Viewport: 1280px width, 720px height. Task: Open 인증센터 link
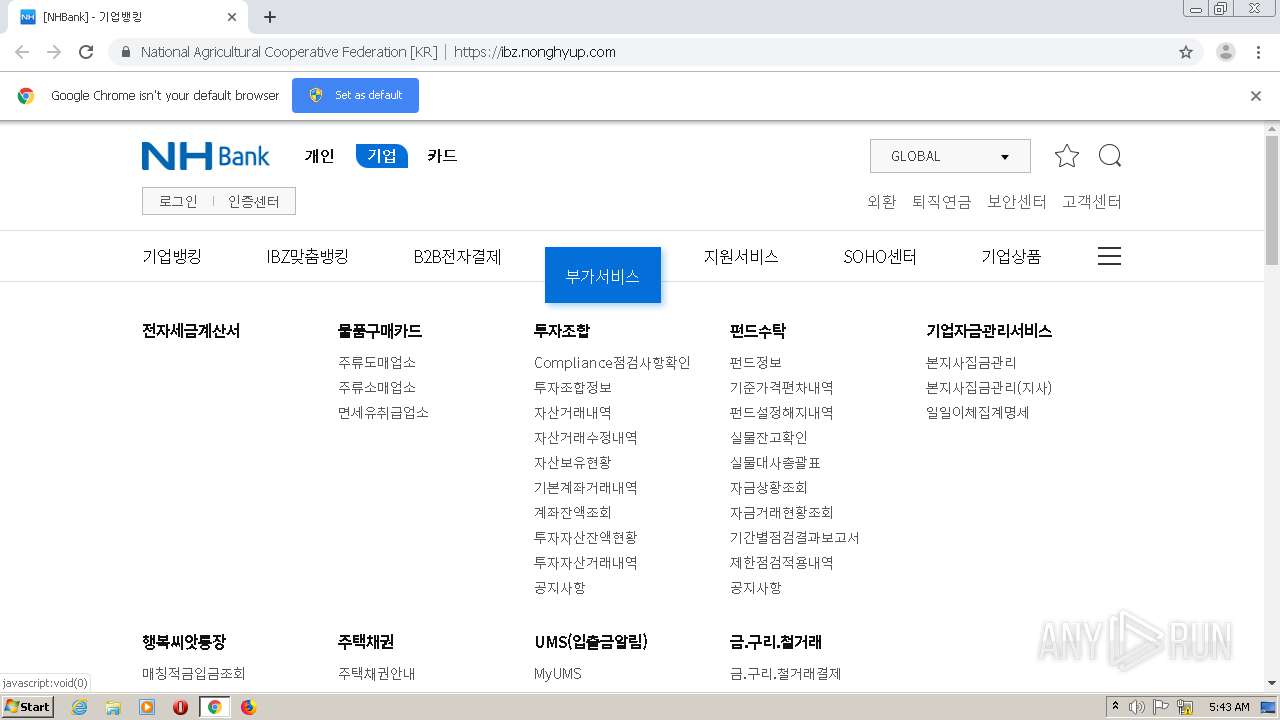click(254, 201)
